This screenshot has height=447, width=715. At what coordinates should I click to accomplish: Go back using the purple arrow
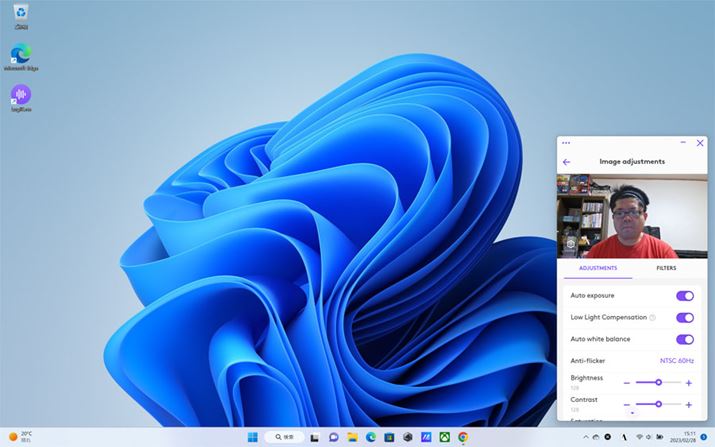(567, 162)
